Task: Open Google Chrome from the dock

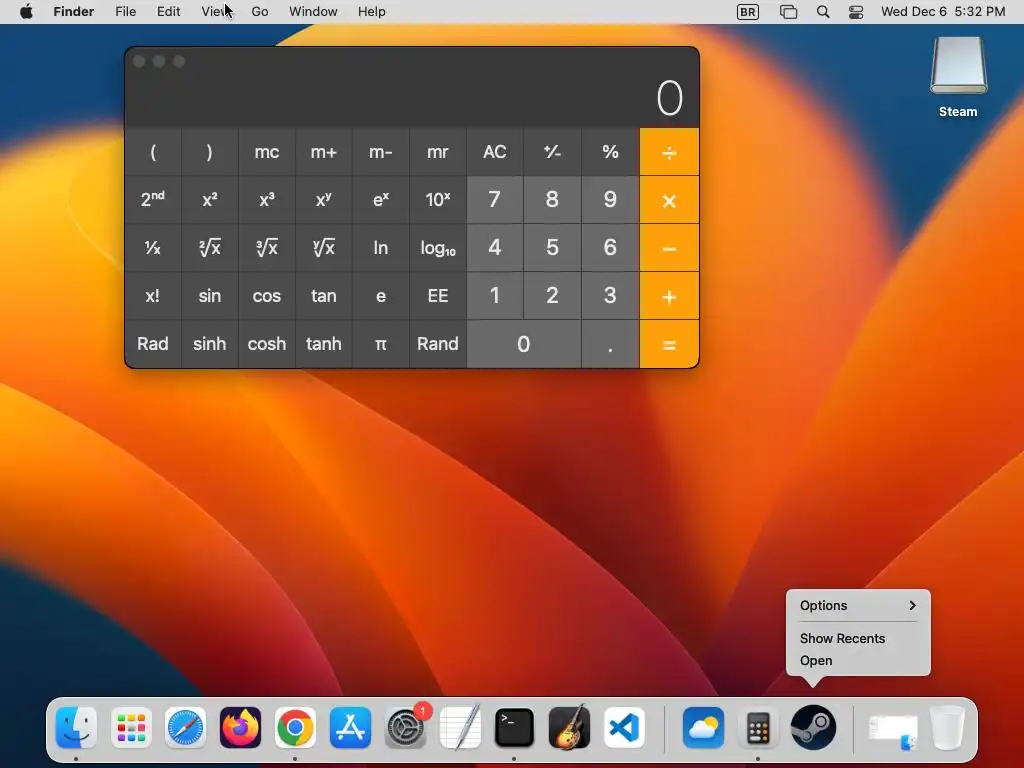Action: tap(295, 728)
